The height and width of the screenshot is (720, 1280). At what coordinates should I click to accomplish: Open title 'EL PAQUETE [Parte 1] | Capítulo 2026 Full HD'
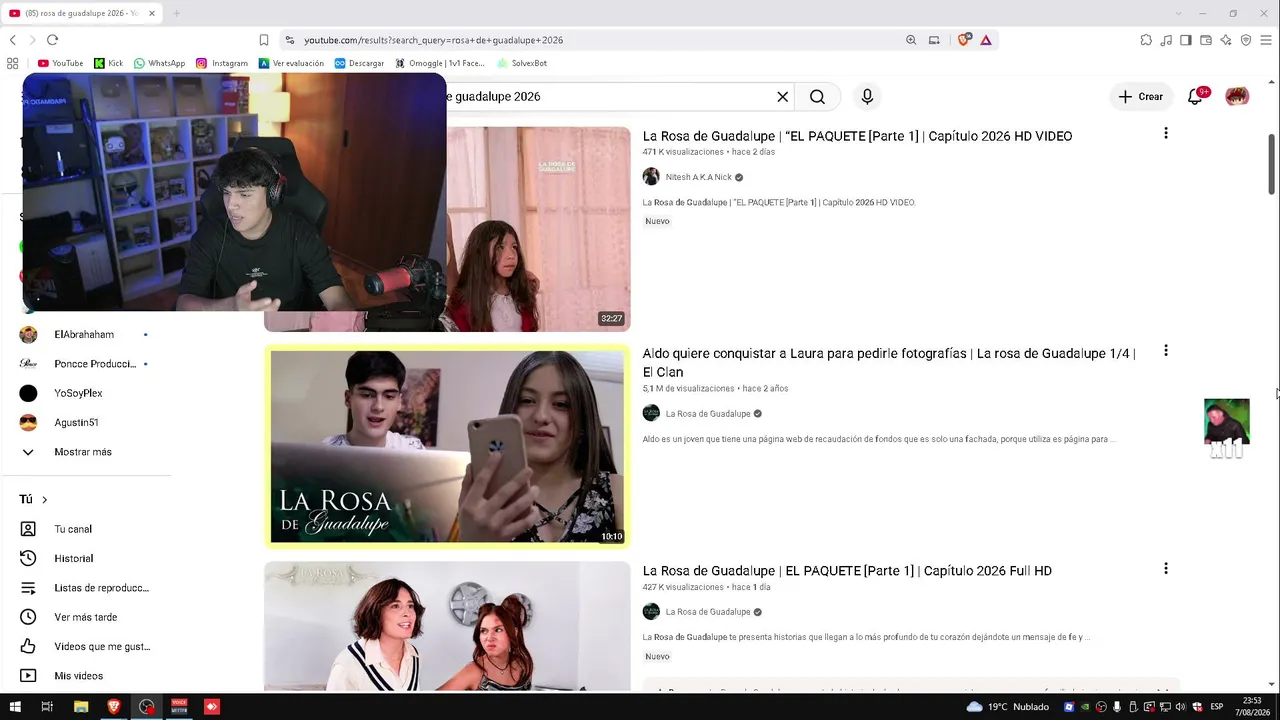(x=847, y=571)
